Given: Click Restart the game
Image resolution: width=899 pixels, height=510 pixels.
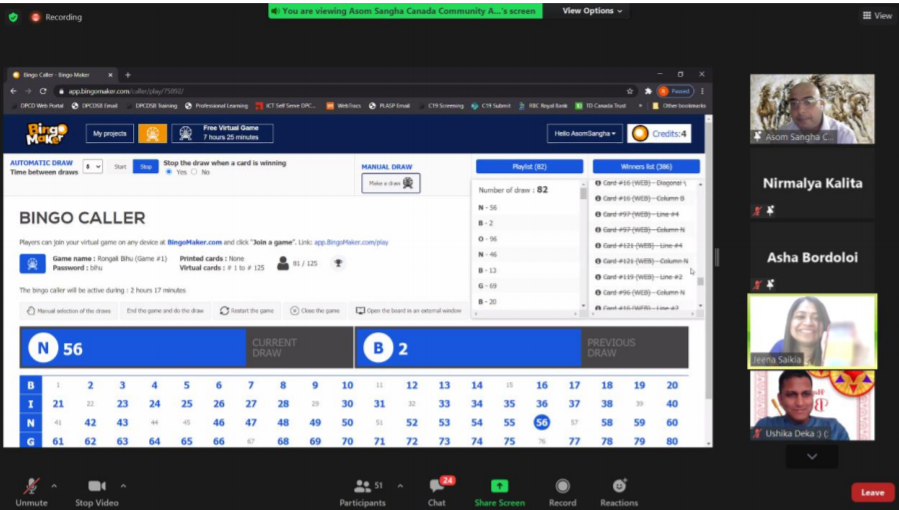Looking at the screenshot, I should click(x=247, y=311).
